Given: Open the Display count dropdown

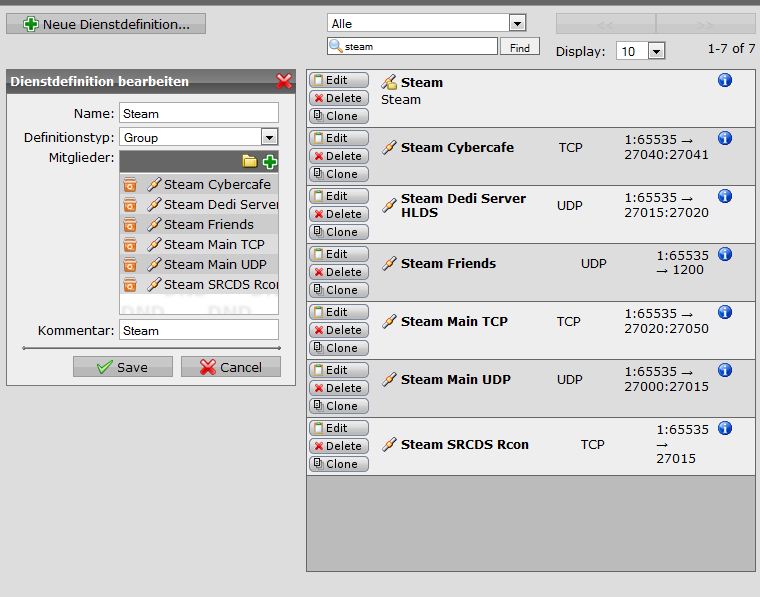Looking at the screenshot, I should tap(656, 51).
